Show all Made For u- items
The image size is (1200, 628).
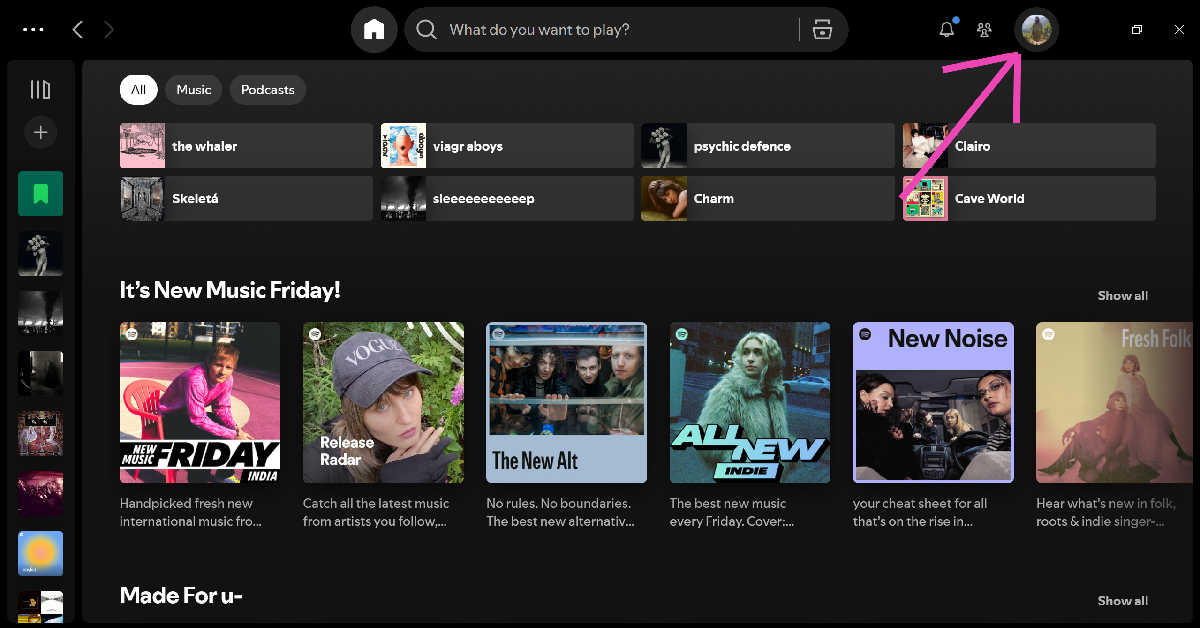coord(1122,601)
